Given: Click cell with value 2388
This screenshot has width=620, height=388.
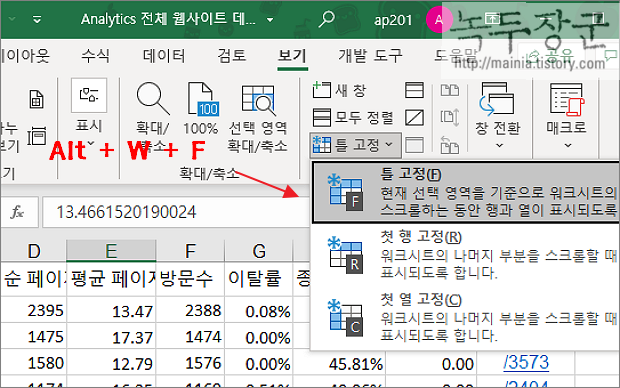Looking at the screenshot, I should click(x=190, y=310).
